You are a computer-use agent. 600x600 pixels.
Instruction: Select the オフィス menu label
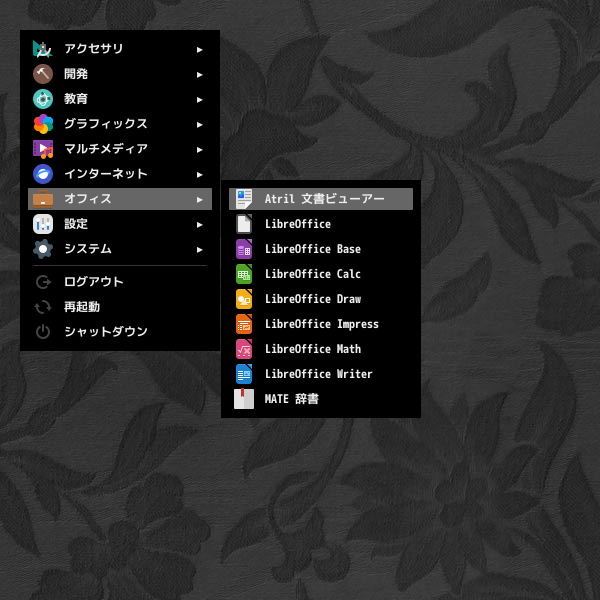[88, 199]
